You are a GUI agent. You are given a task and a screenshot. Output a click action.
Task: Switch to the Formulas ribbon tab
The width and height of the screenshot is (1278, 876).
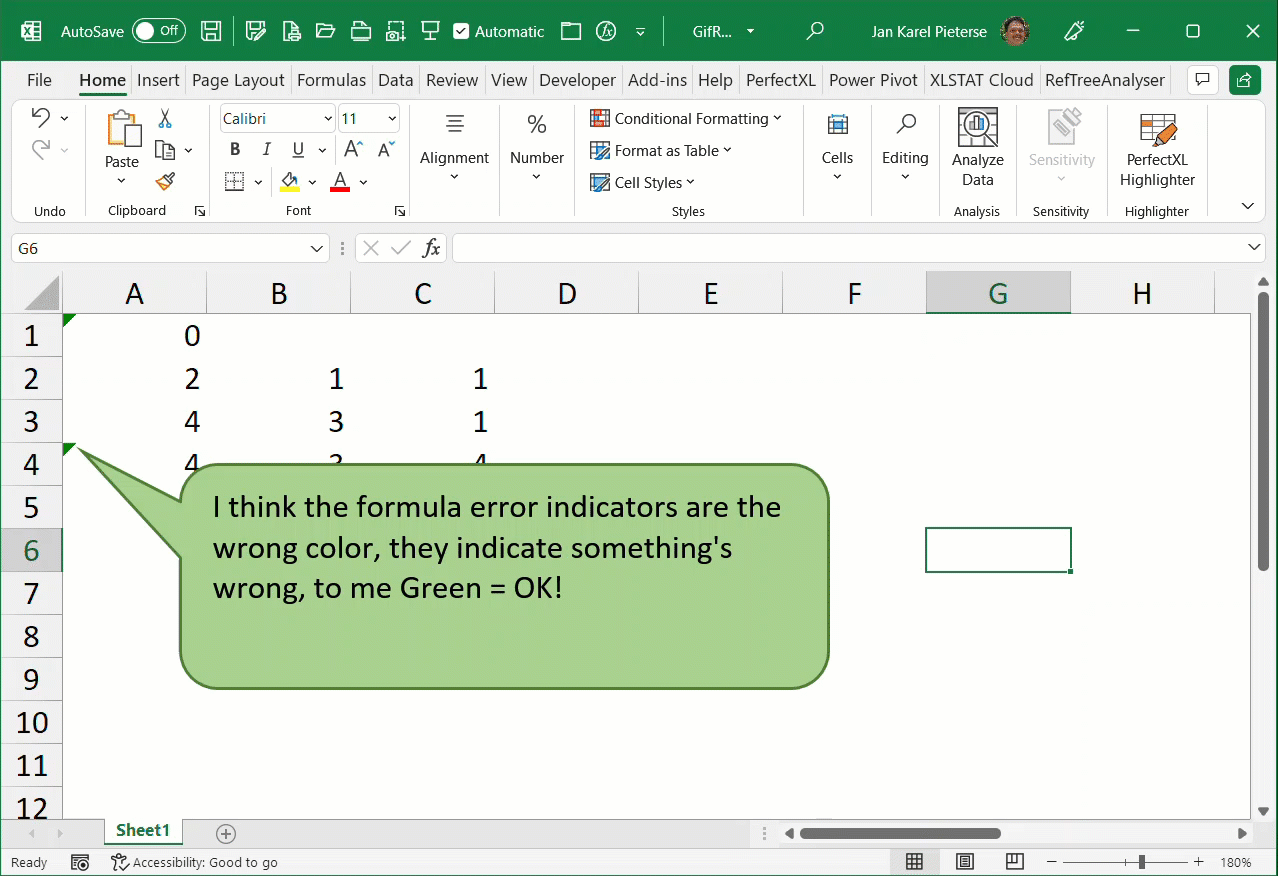(331, 79)
